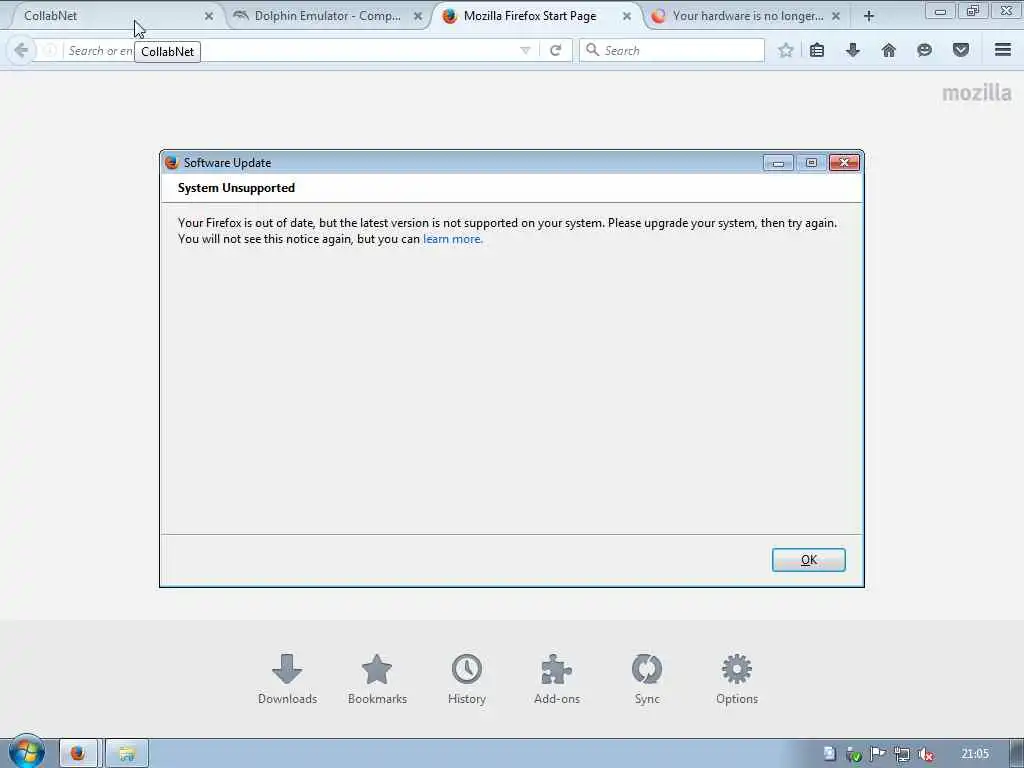The image size is (1024, 768).
Task: Open Add-ons from the start page
Action: coord(557,679)
